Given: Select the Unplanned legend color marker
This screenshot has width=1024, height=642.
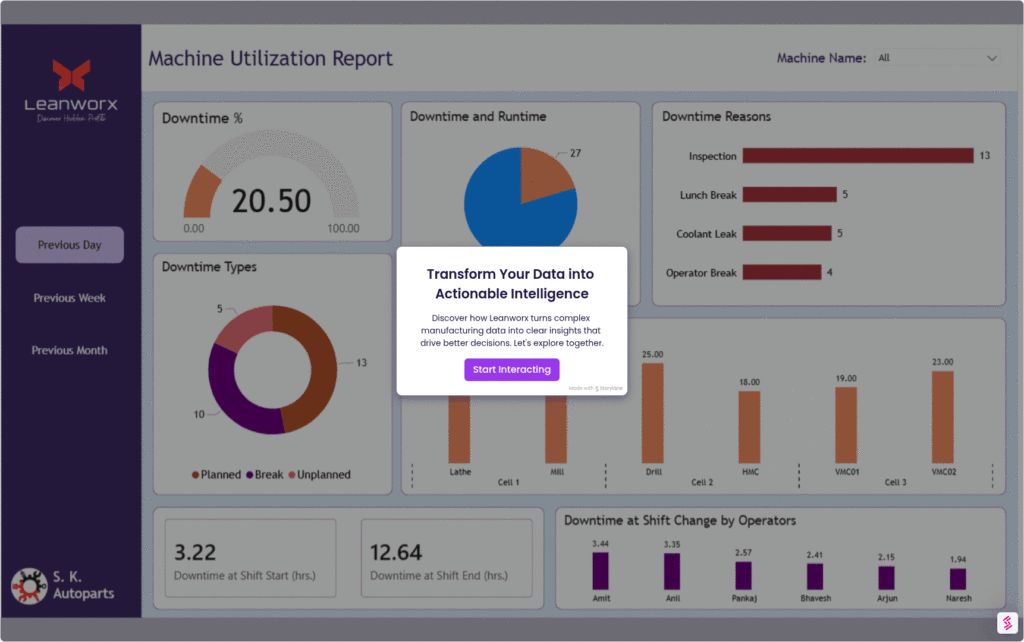Looking at the screenshot, I should point(292,475).
